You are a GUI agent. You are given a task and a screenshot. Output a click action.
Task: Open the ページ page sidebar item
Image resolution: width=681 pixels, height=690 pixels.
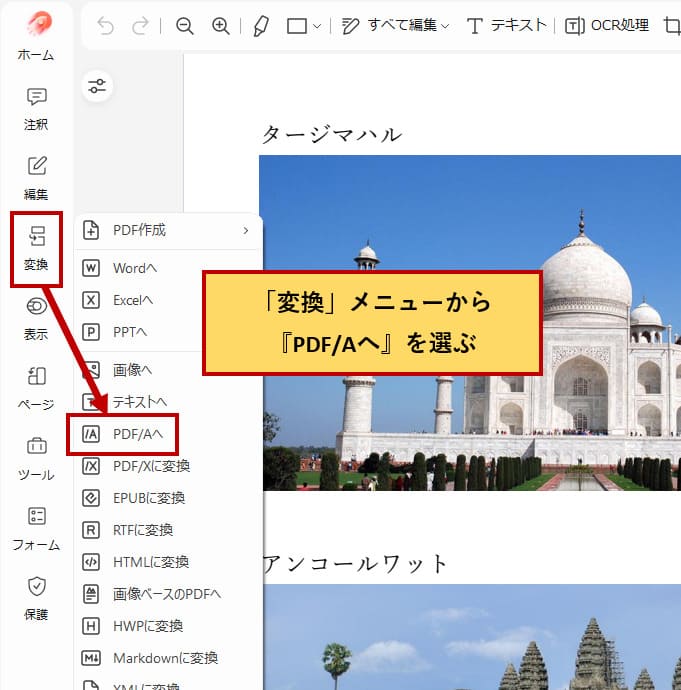click(x=36, y=389)
